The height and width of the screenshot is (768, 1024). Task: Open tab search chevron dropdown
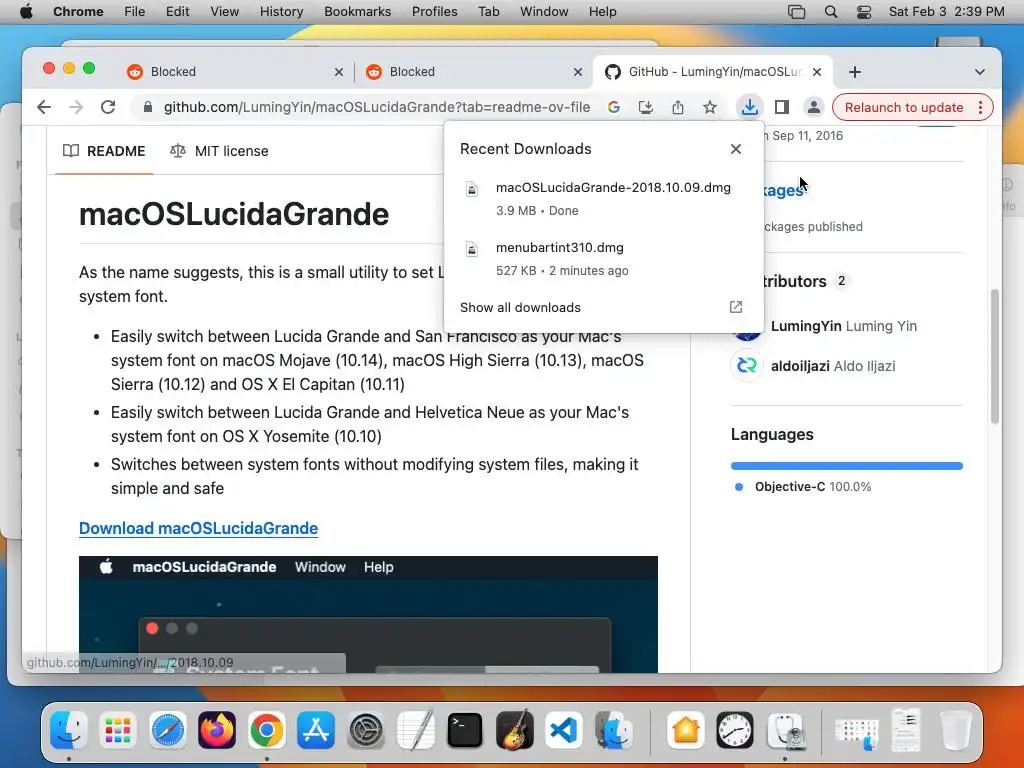(980, 72)
